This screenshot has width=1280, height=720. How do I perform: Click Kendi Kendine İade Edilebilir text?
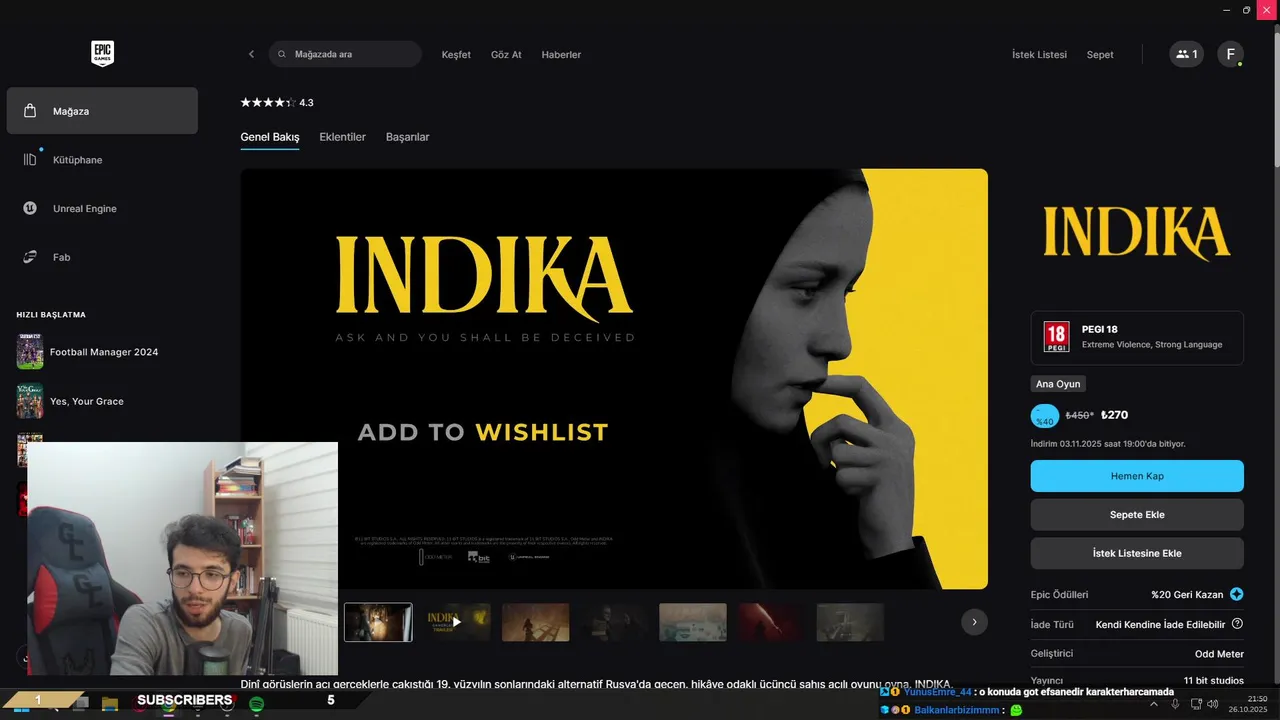coord(1160,624)
